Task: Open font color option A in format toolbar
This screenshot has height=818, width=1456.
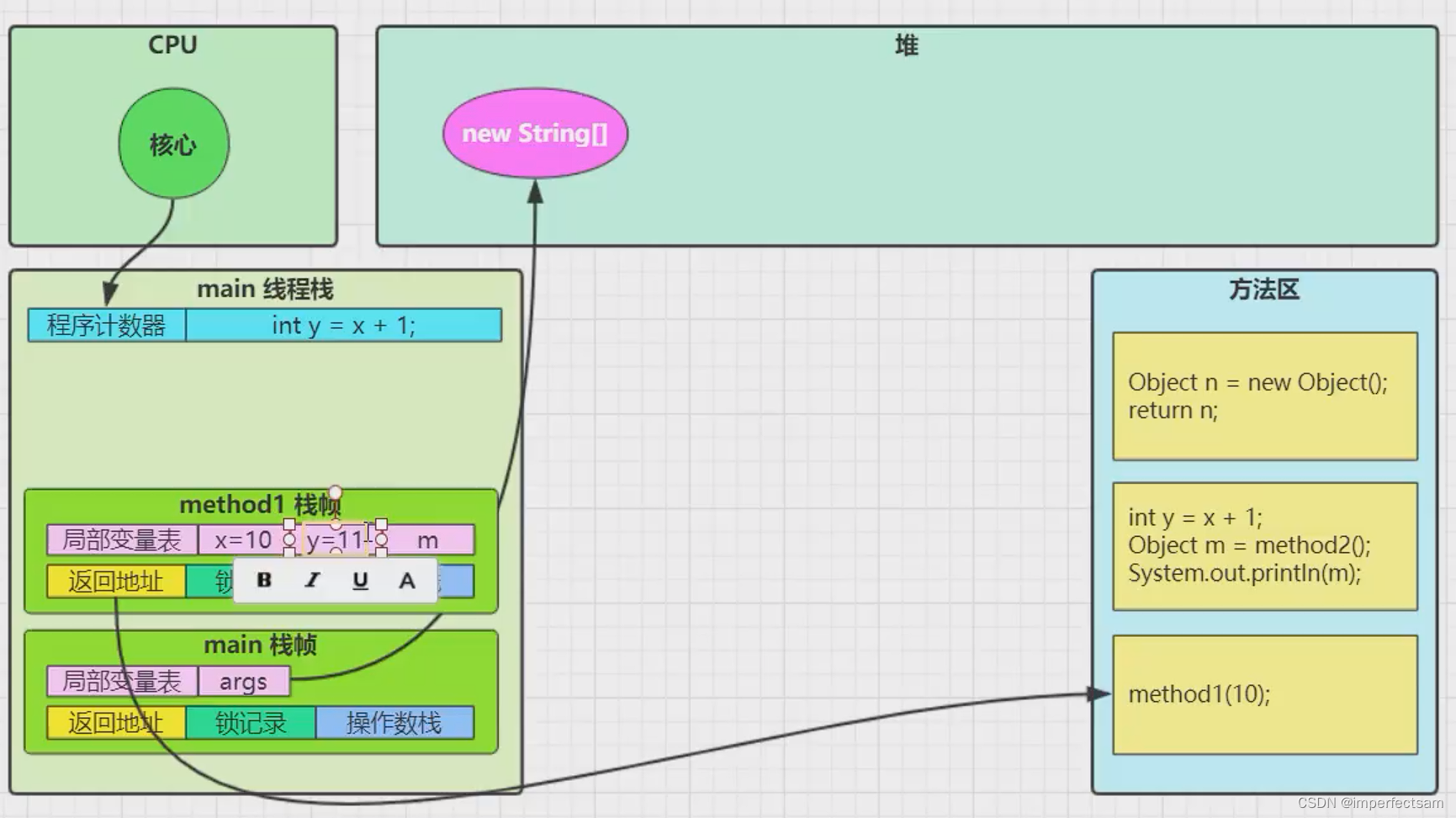Action: (407, 580)
